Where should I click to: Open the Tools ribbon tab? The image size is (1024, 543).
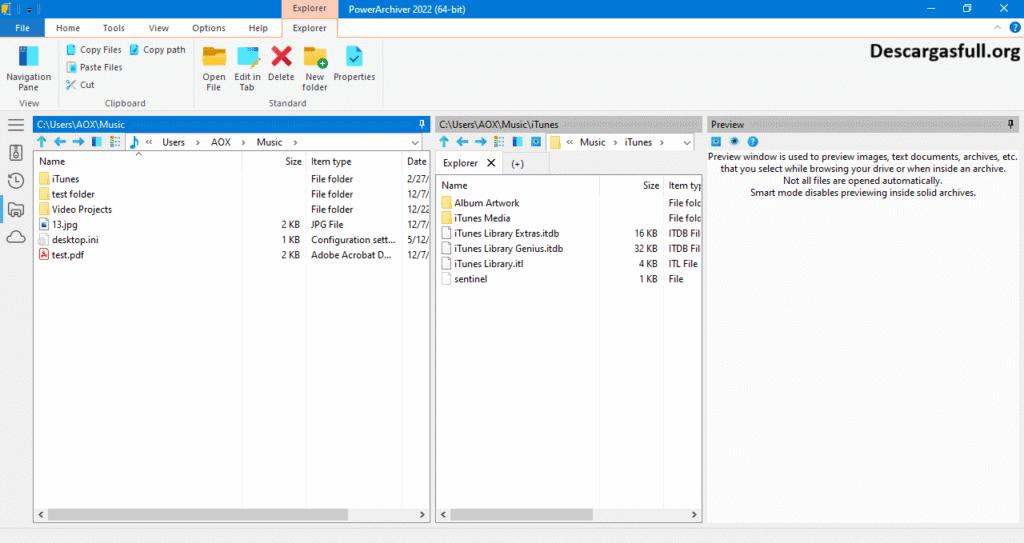[x=114, y=29]
